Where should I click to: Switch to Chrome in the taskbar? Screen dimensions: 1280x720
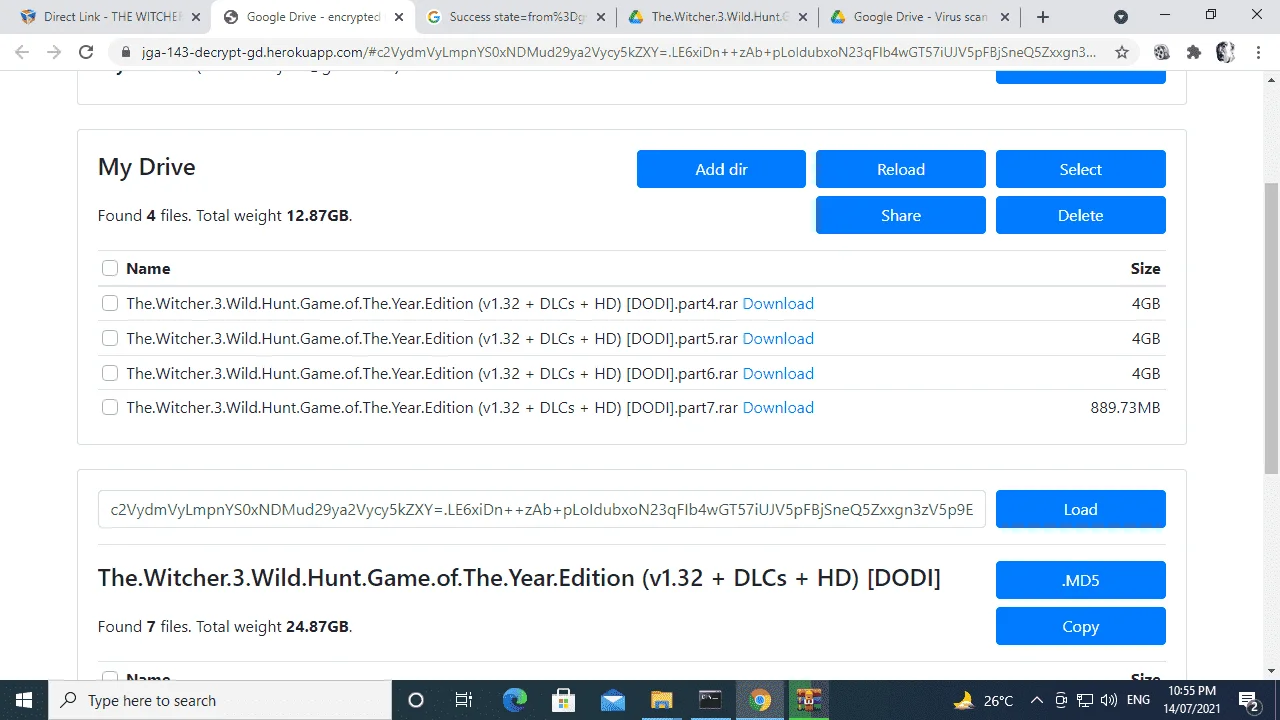(759, 700)
